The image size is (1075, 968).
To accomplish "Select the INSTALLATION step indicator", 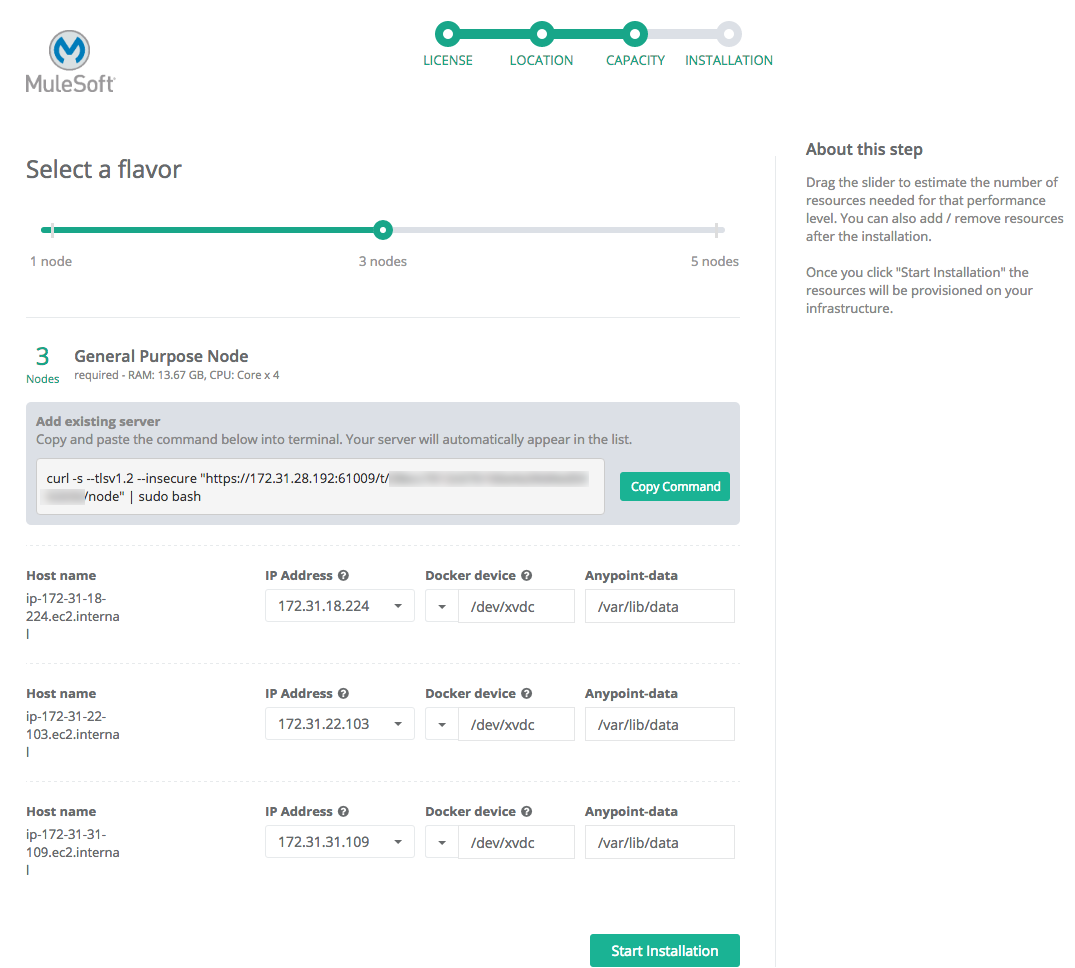I will (729, 35).
